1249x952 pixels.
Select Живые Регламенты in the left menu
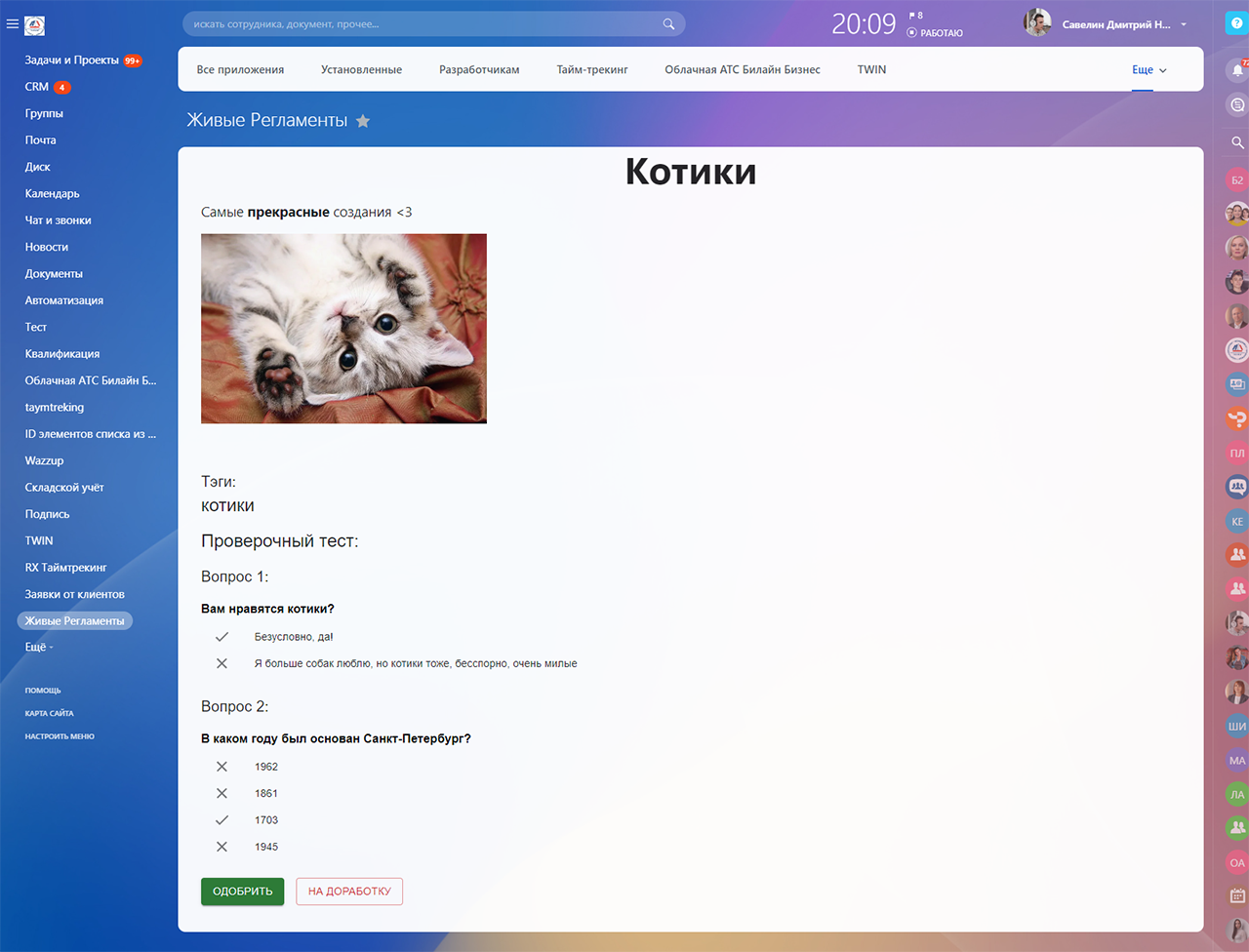(75, 620)
